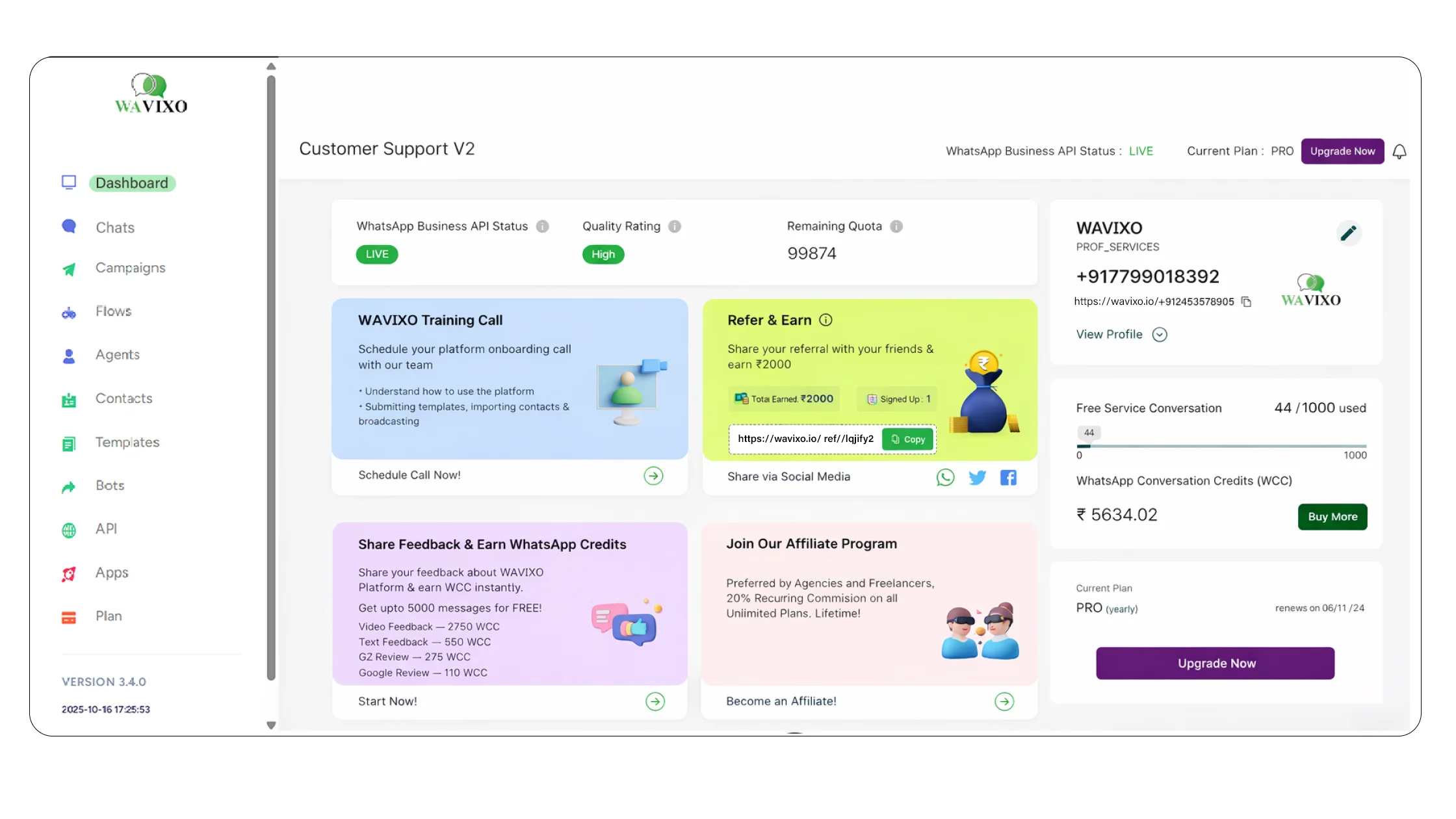The width and height of the screenshot is (1456, 819).
Task: Share referral via Facebook icon
Action: [x=1008, y=478]
